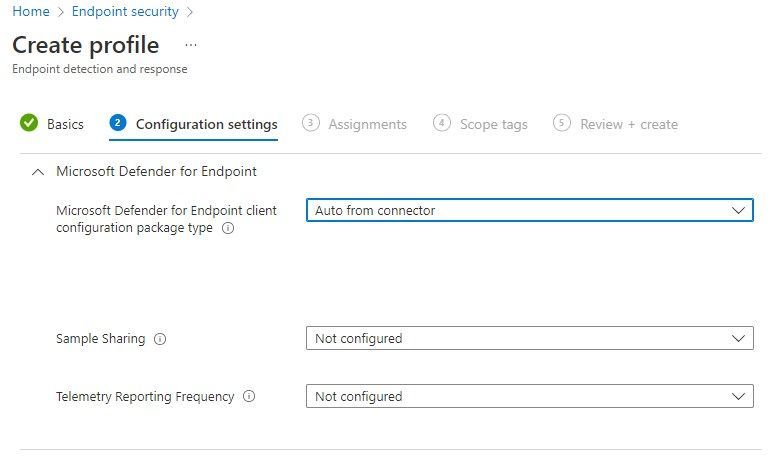Click step 5 Review + create number icon

point(562,123)
